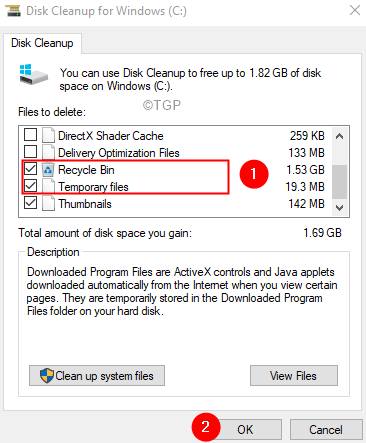Click the Windows drive icon beside the description text

pos(33,74)
